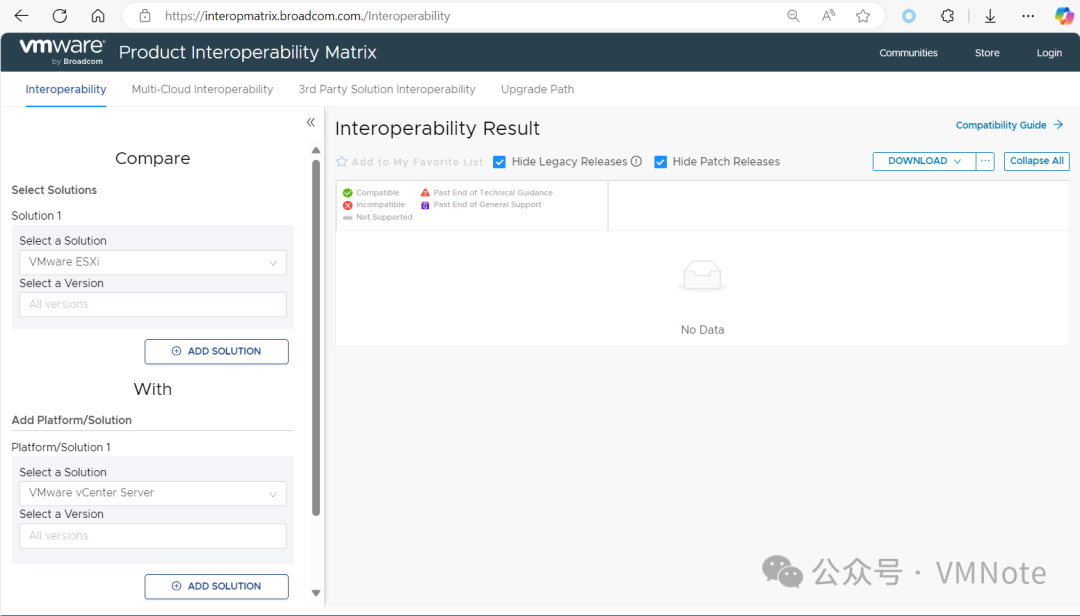
Task: Collapse the Compare side panel
Action: [x=311, y=122]
